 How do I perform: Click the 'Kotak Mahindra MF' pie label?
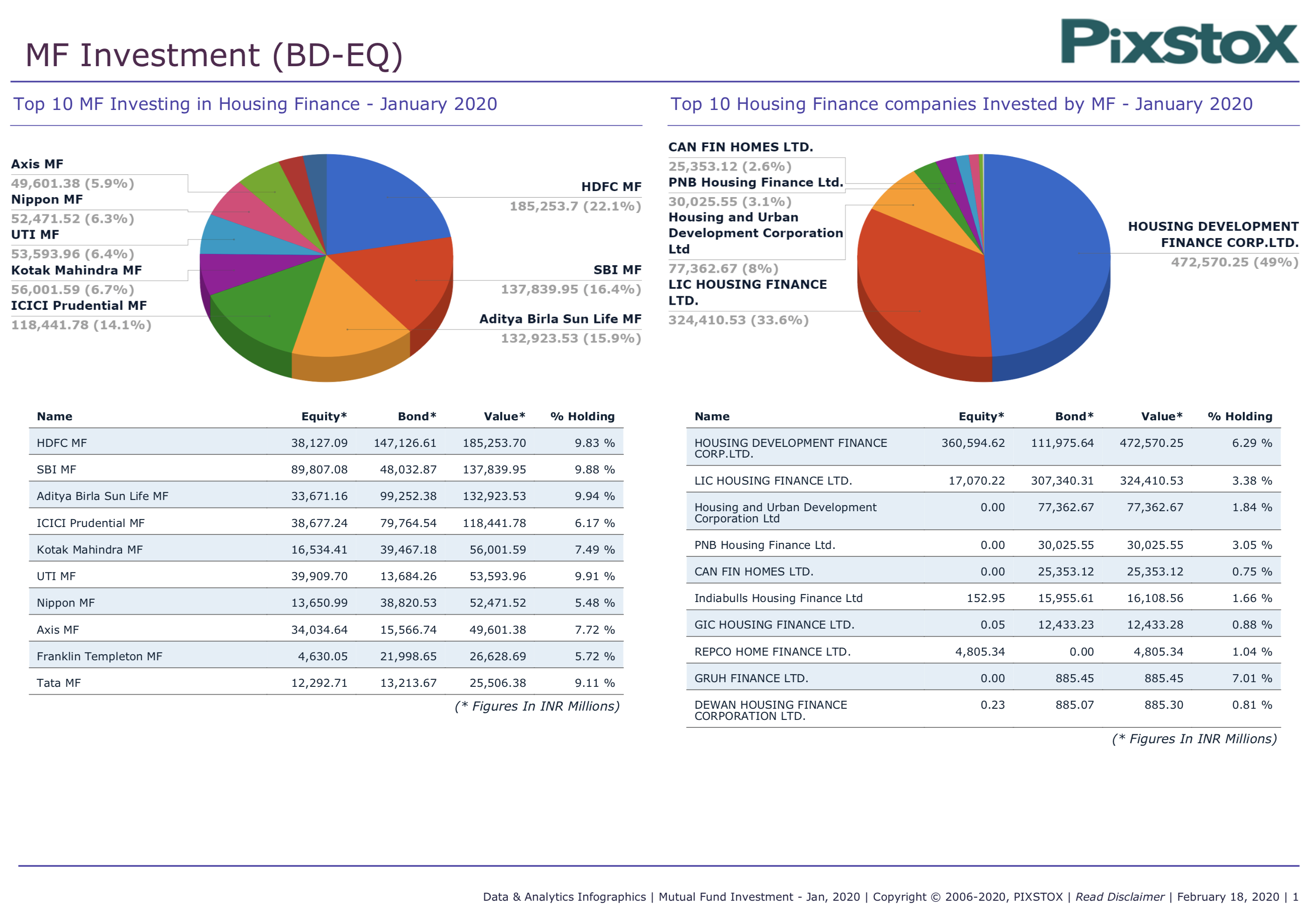coord(76,270)
